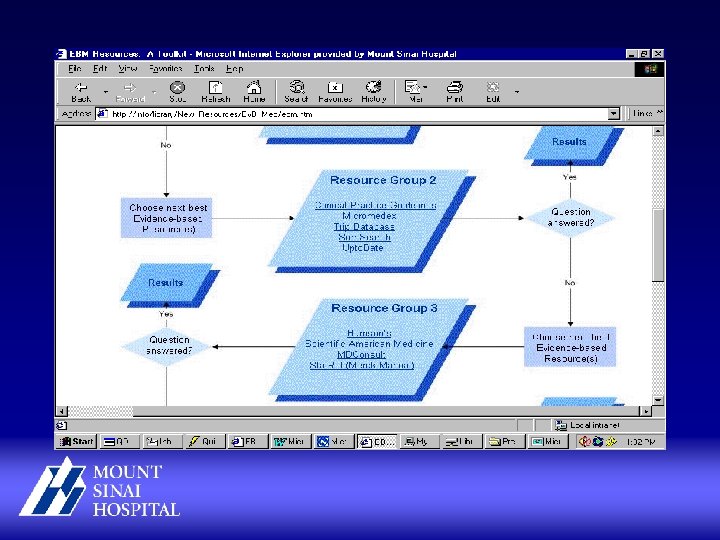
Task: Open the Clinical Practice Guidelines link
Action: (376, 205)
